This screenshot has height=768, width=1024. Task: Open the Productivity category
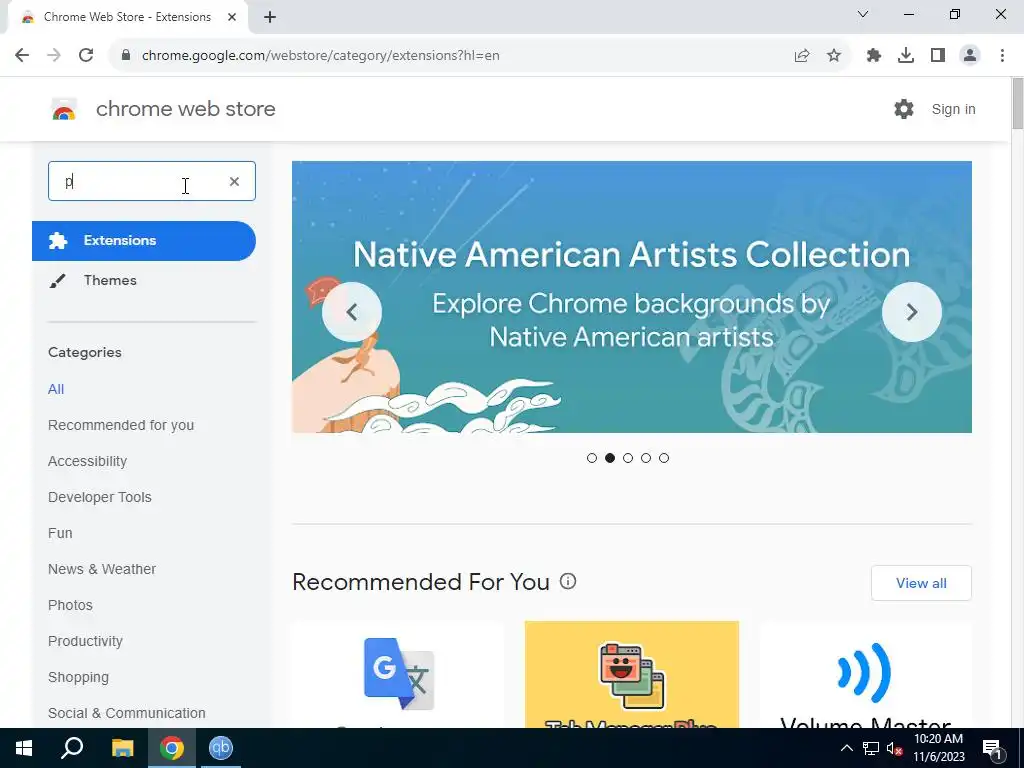[x=86, y=641]
